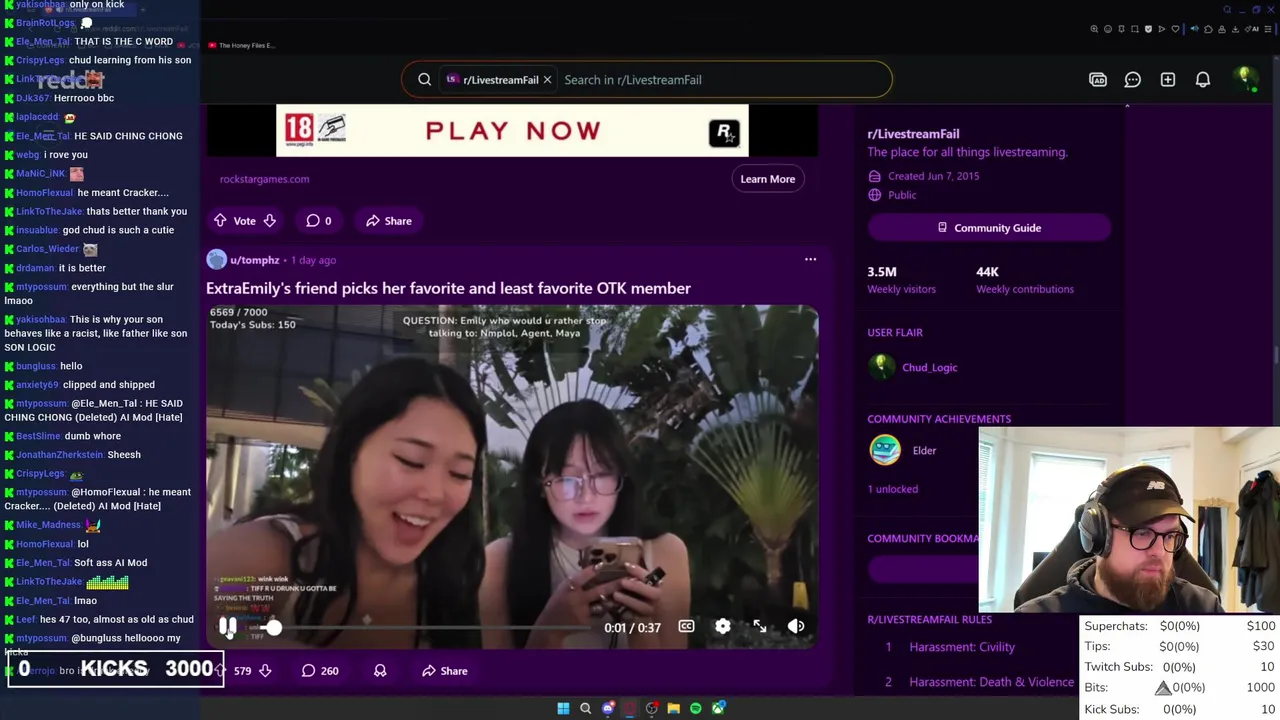
Task: Open the Reddit advertise AD icon
Action: (x=1098, y=80)
